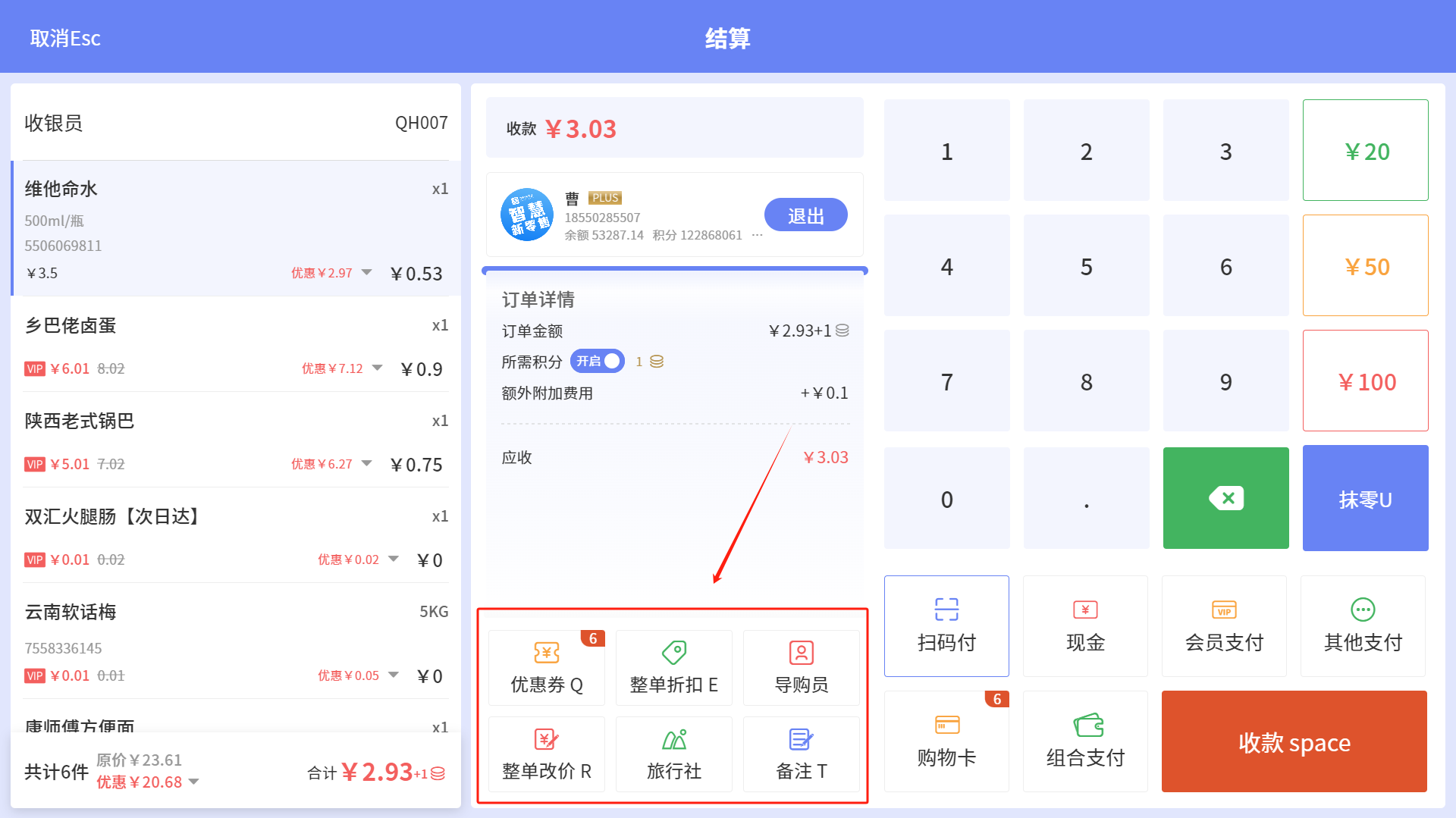
Task: Click VIP tag on 云南软话梅 row
Action: coord(35,676)
